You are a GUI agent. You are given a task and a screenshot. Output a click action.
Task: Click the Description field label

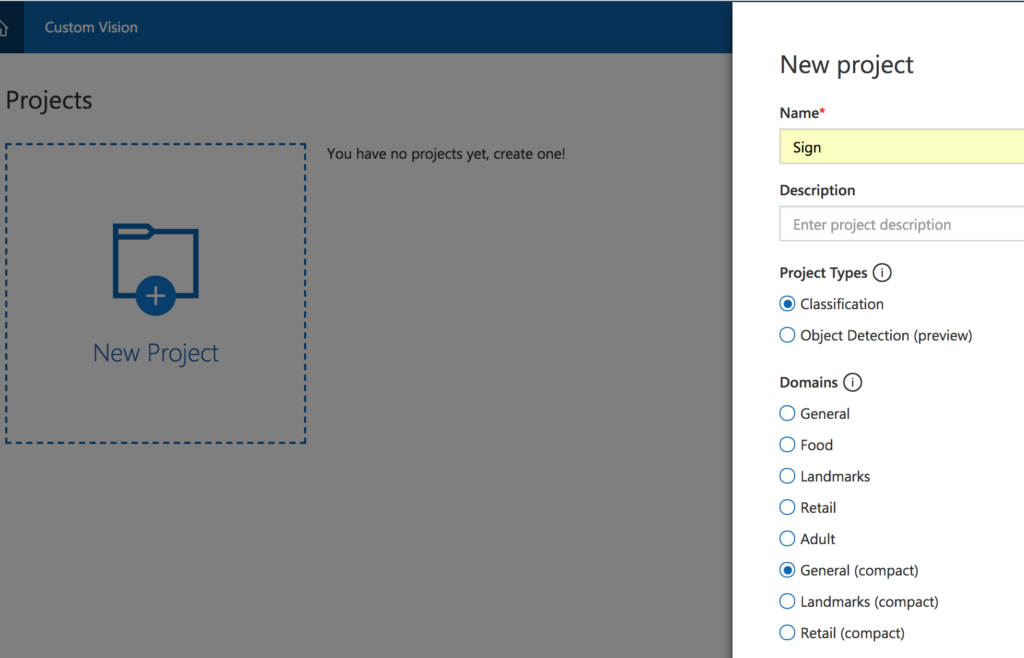pos(817,191)
